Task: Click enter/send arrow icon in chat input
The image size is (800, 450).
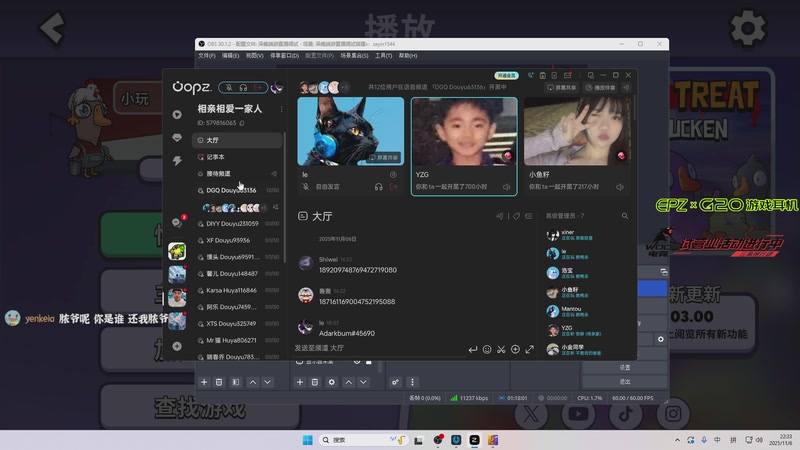Action: tap(473, 349)
